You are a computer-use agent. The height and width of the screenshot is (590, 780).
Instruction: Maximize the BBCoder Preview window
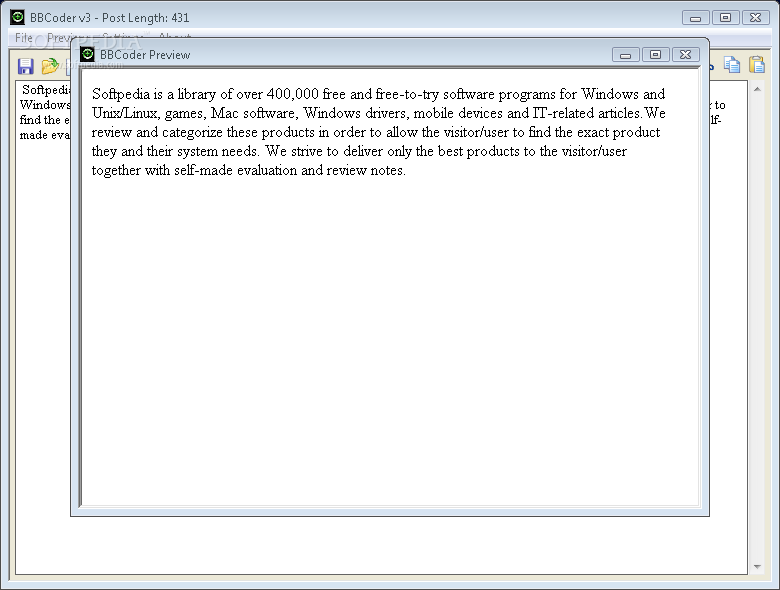click(x=655, y=54)
